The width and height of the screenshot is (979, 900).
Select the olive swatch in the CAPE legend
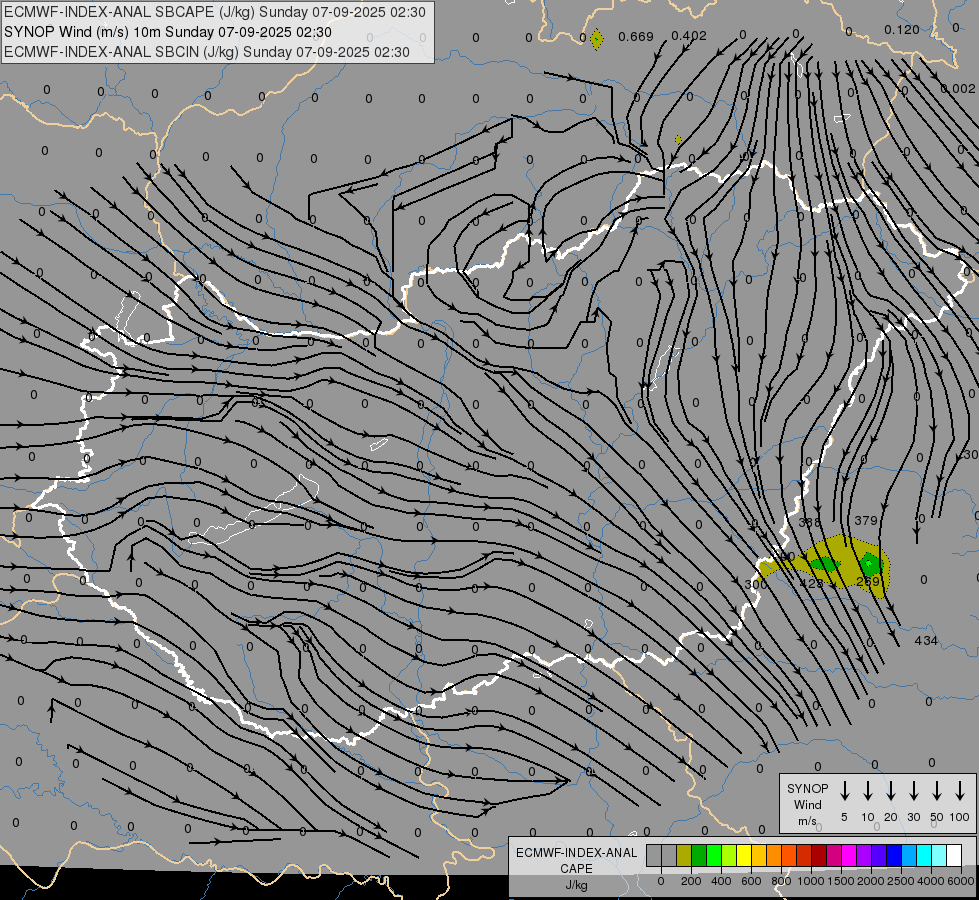pos(684,855)
